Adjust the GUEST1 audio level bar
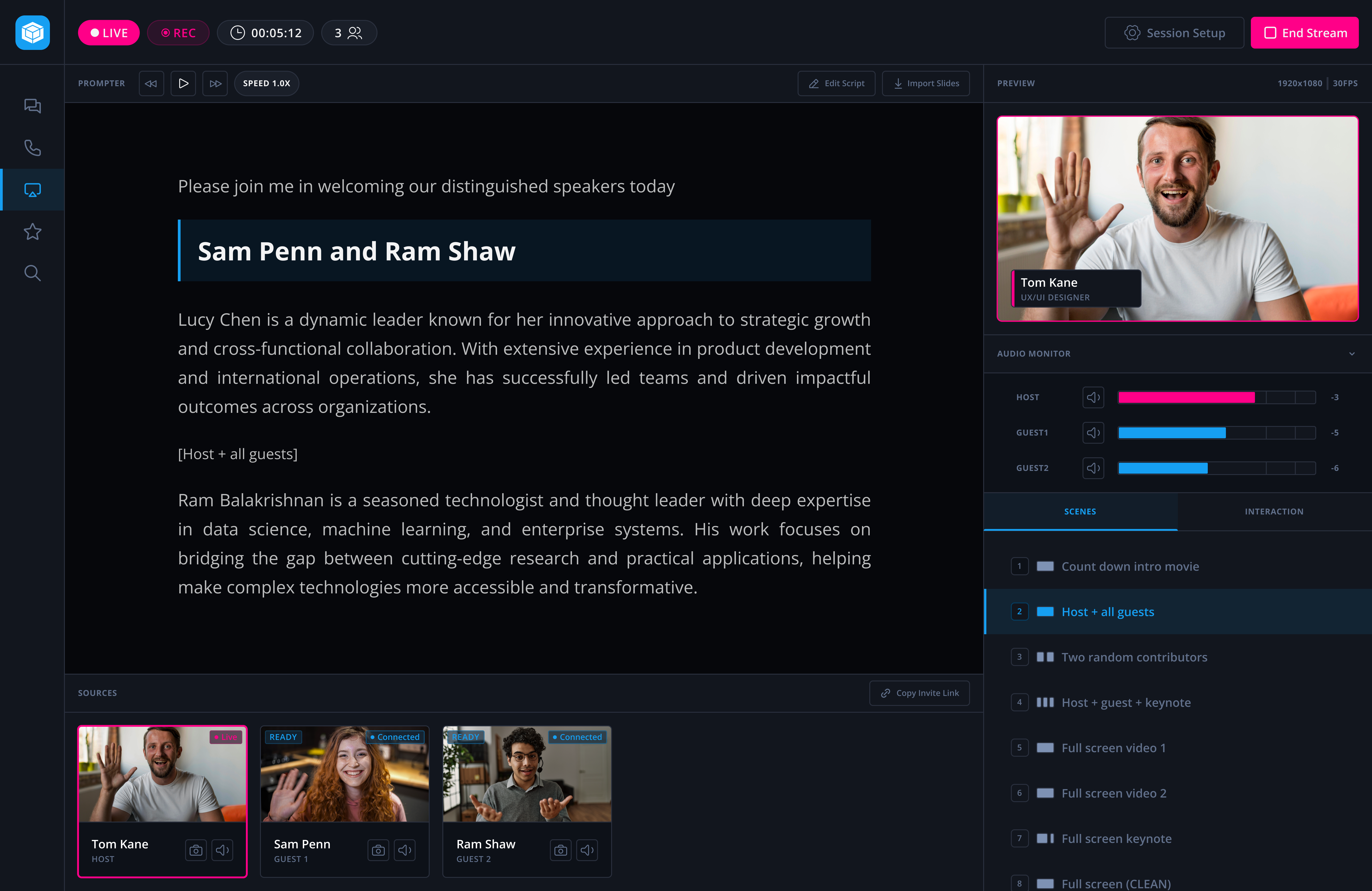The height and width of the screenshot is (891, 1372). pyautogui.click(x=1216, y=433)
